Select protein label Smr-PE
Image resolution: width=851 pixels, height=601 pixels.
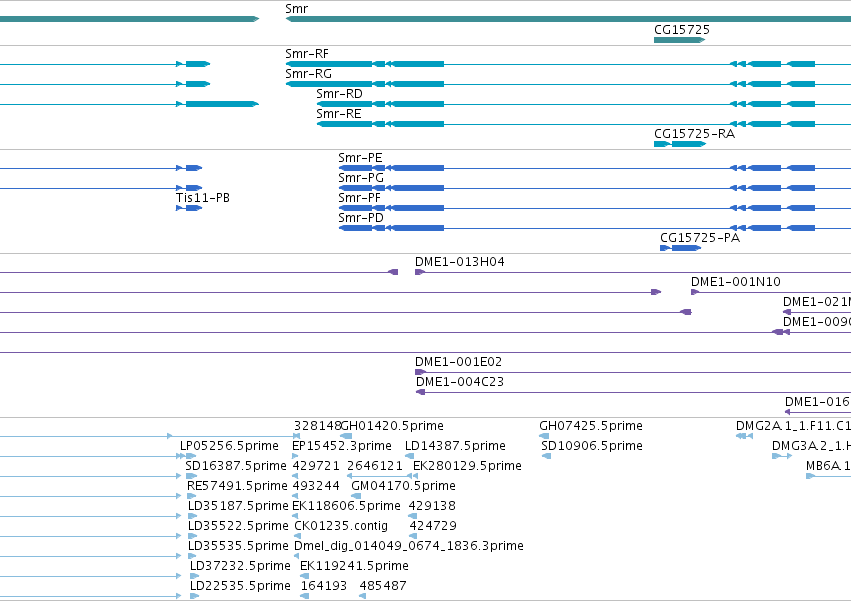click(x=360, y=158)
